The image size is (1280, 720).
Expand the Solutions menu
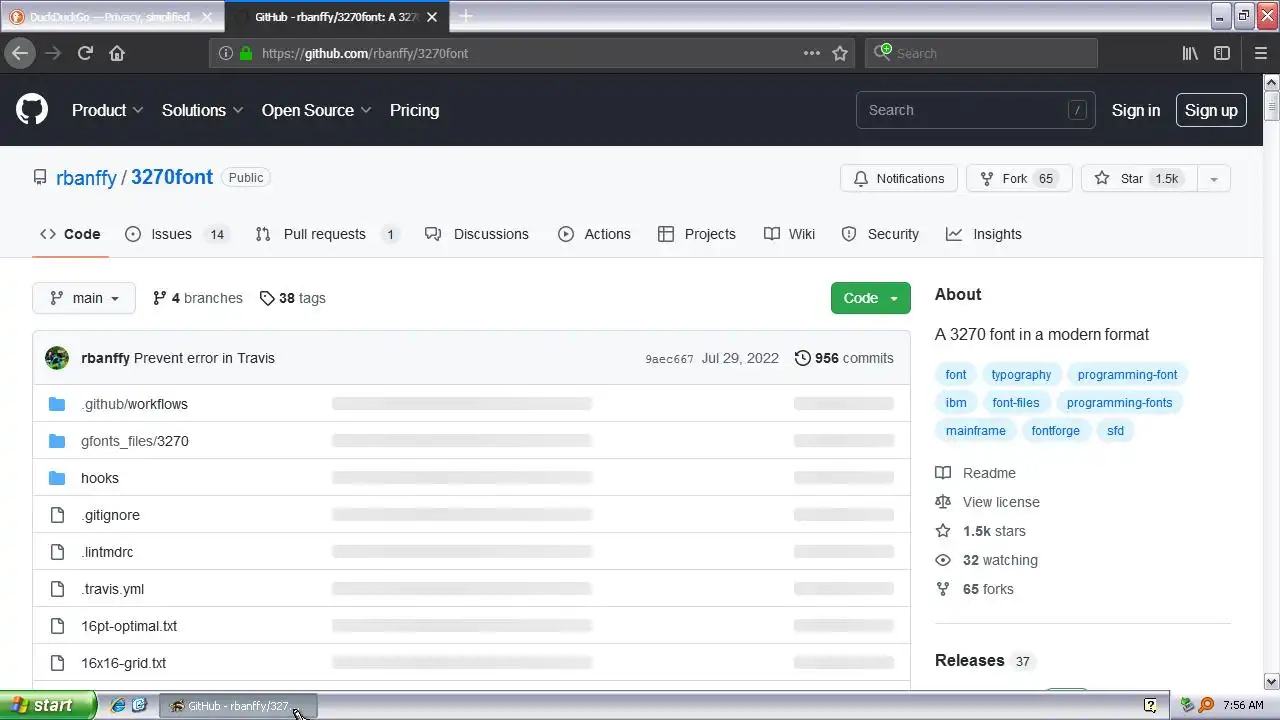203,110
